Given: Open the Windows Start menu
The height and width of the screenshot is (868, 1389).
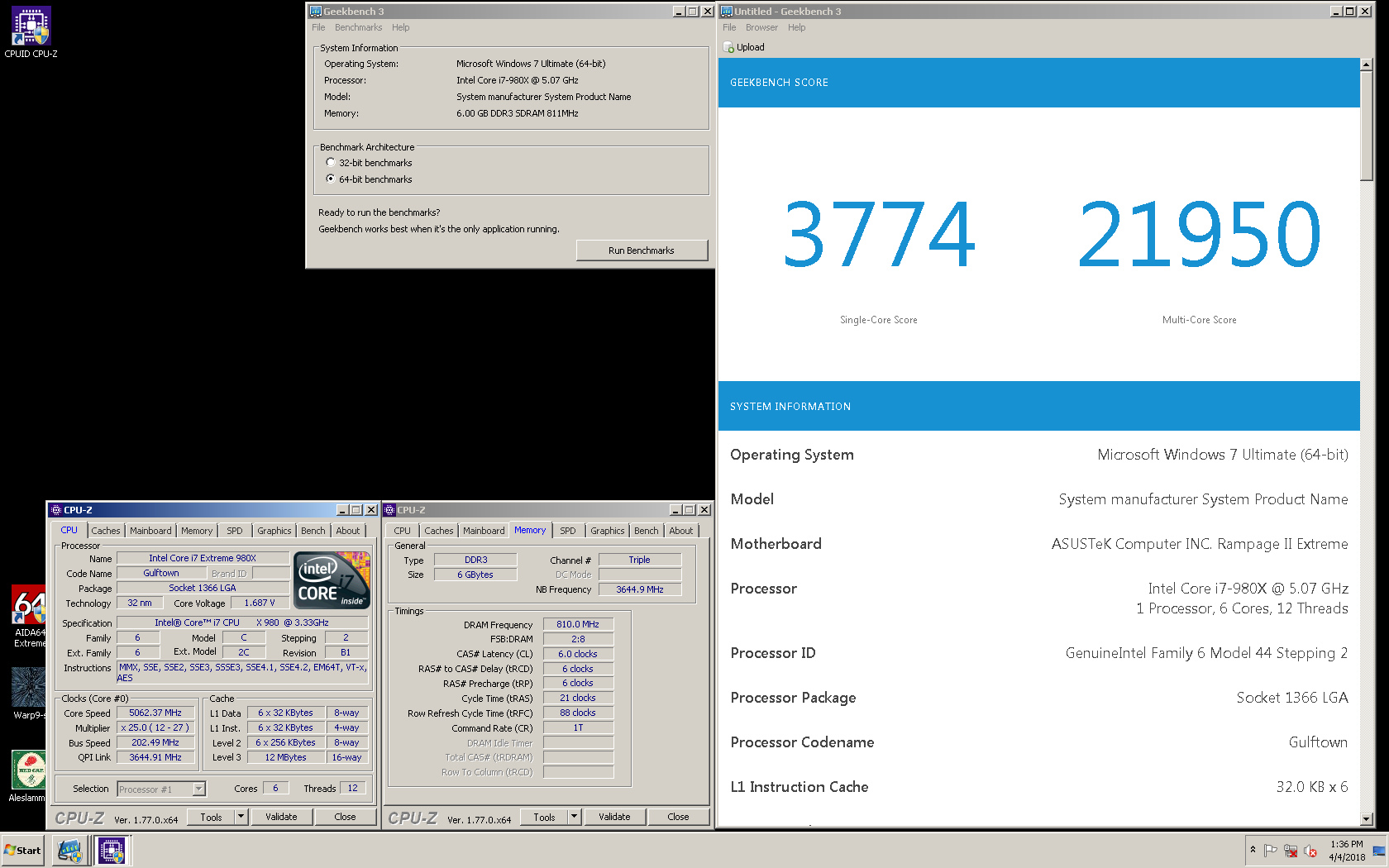Looking at the screenshot, I should [x=22, y=851].
